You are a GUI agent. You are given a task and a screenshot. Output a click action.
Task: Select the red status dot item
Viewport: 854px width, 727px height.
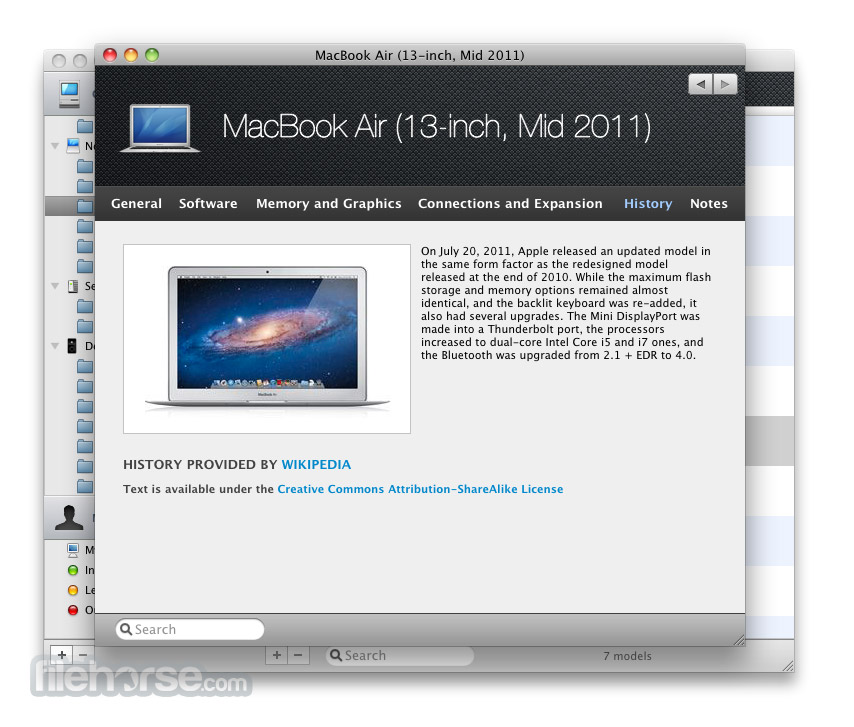point(73,610)
